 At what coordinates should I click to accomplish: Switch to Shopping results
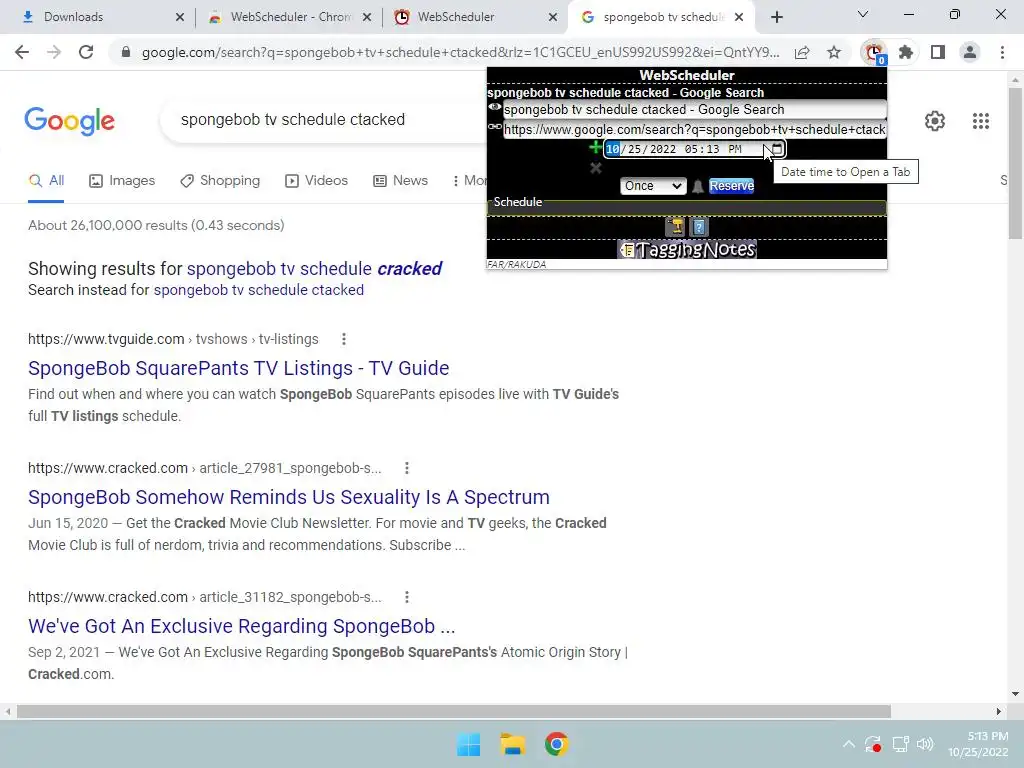click(220, 181)
